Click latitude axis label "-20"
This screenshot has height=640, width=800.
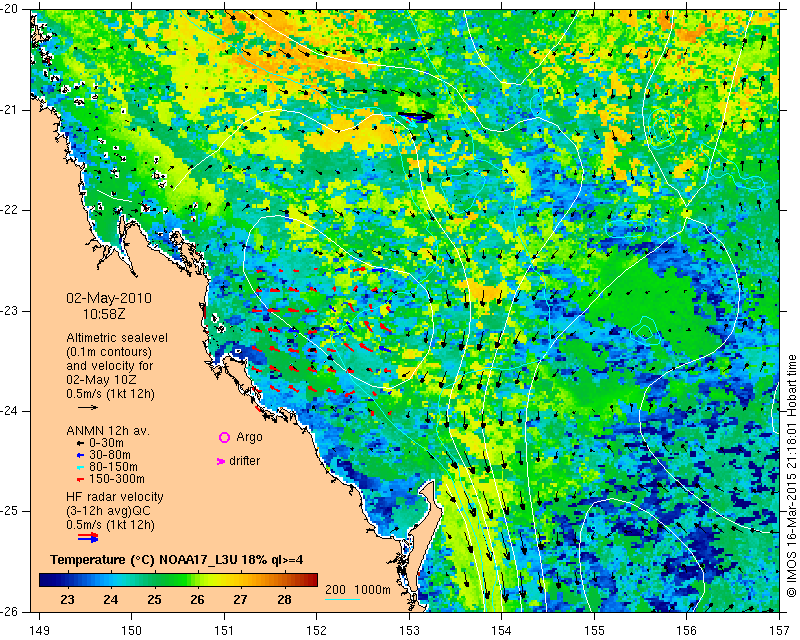11,10
